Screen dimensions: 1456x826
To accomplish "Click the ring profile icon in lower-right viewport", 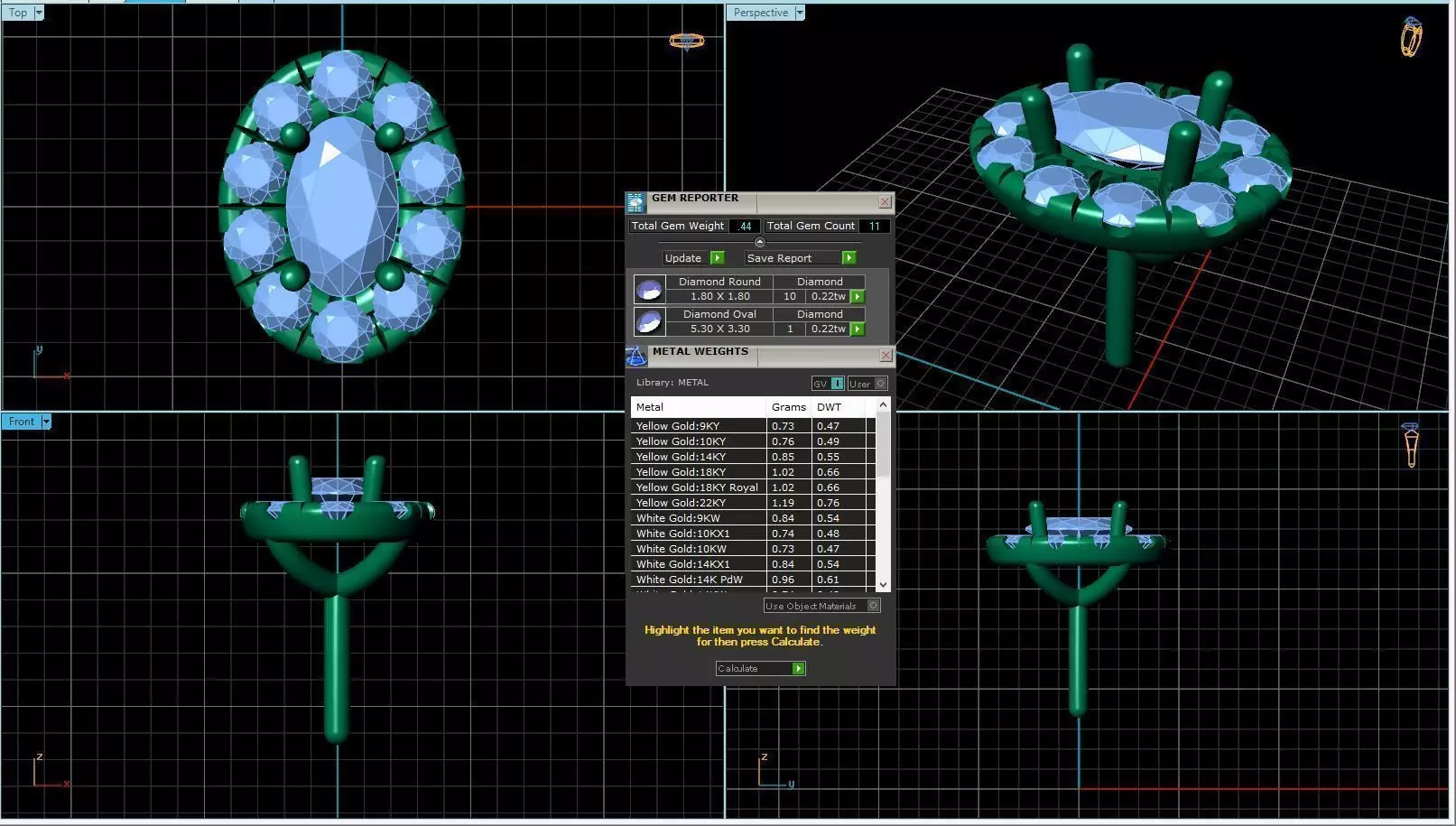I will tap(1411, 444).
